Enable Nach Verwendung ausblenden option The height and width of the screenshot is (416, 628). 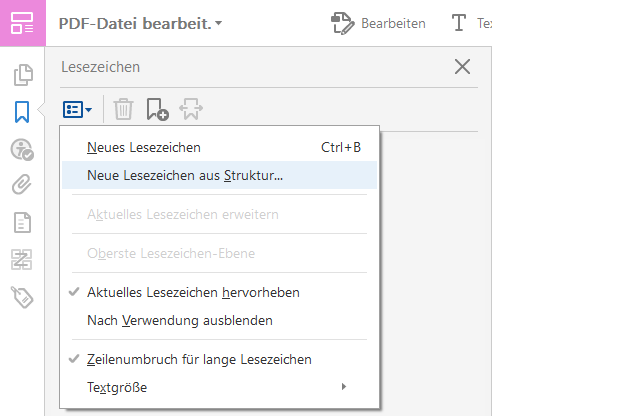[x=180, y=321]
